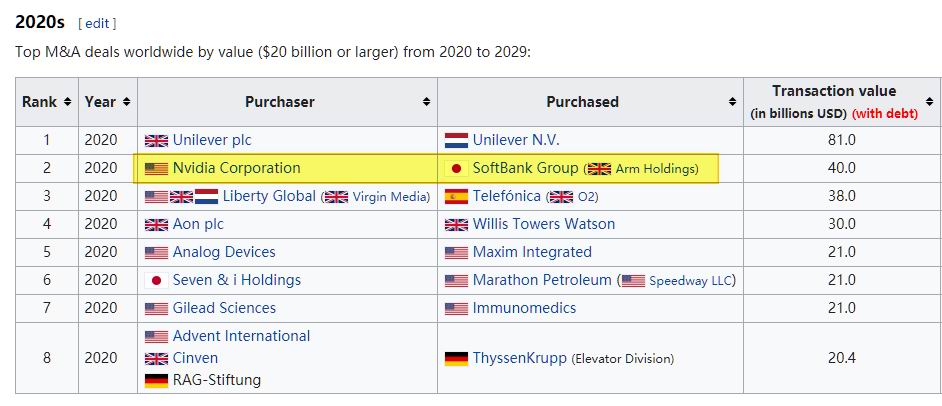
Task: Click the UK flag beside Unilever plc
Action: point(156,141)
